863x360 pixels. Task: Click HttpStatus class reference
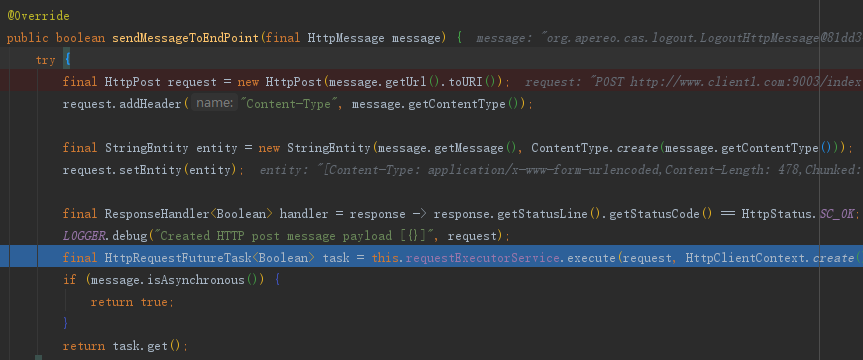click(x=777, y=214)
